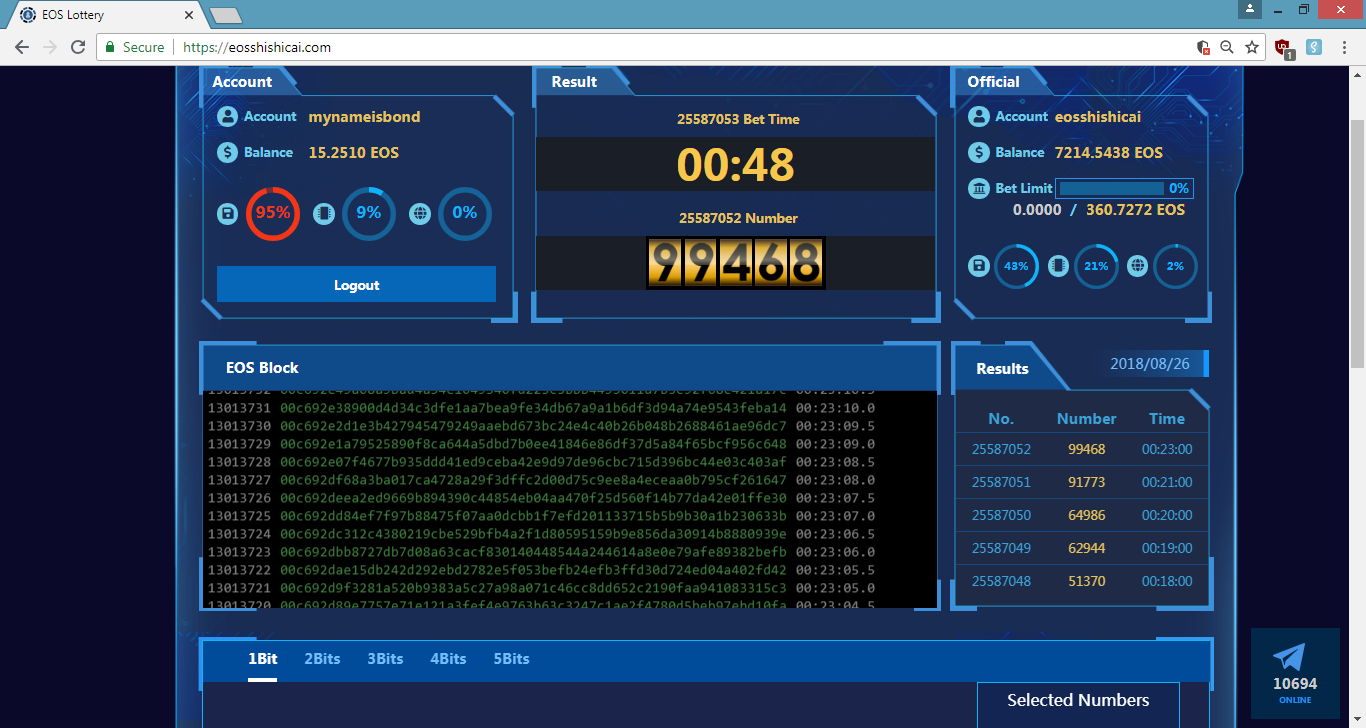Click the 7214.5438 EOS official balance
1366x728 pixels.
click(x=1109, y=153)
